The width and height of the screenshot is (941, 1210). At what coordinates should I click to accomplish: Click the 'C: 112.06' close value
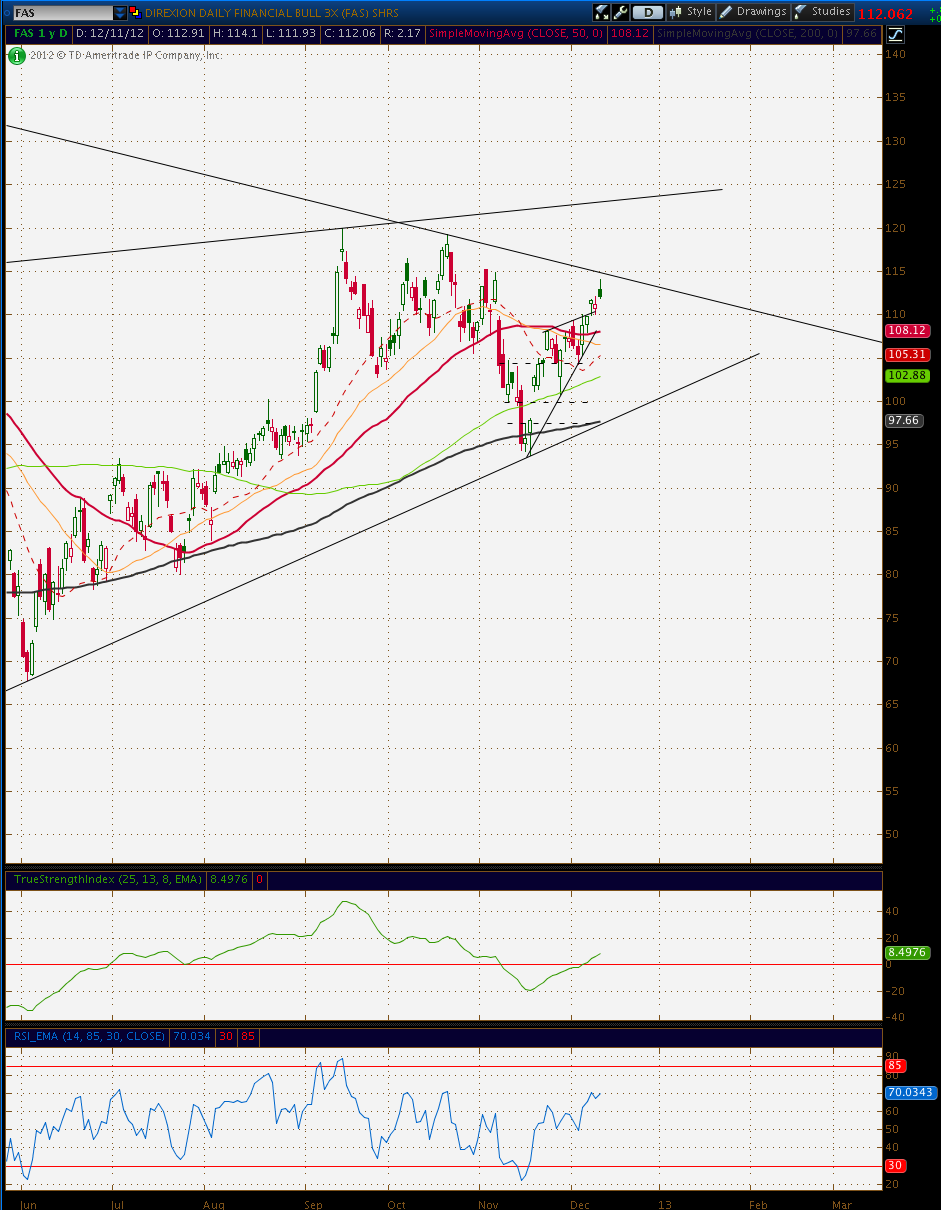pyautogui.click(x=351, y=34)
